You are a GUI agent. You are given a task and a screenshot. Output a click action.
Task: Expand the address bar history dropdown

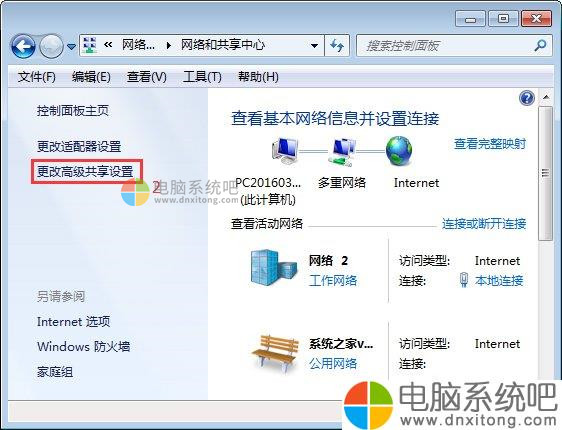pyautogui.click(x=315, y=46)
